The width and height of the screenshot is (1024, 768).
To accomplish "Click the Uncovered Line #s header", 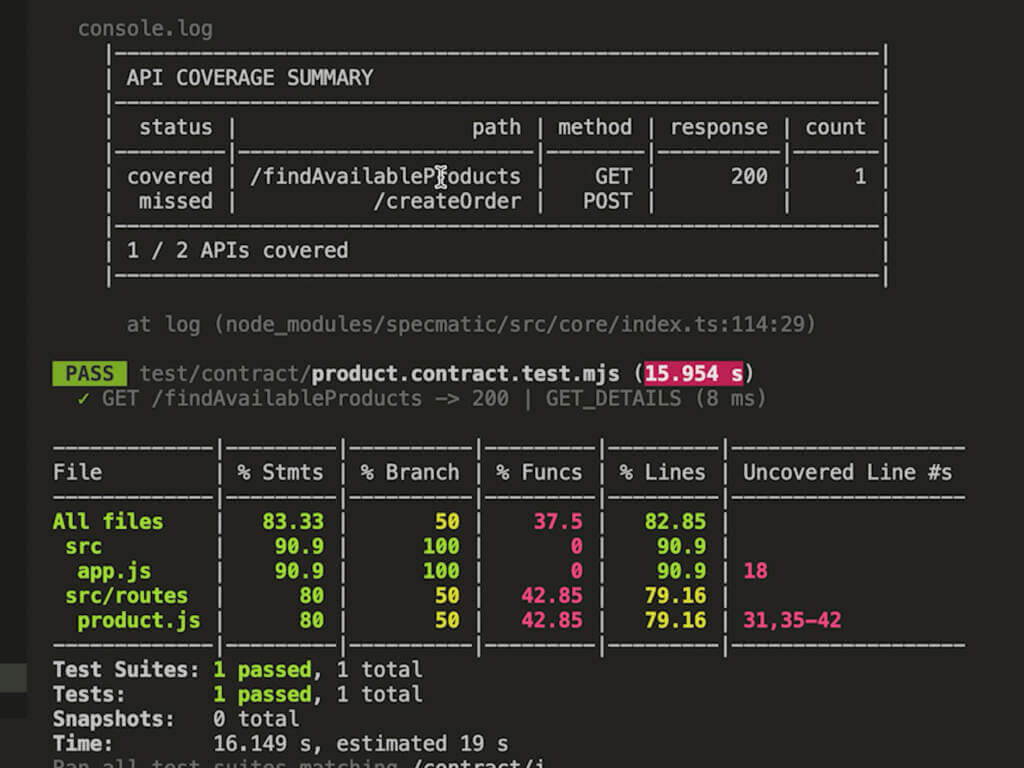I will coord(847,472).
